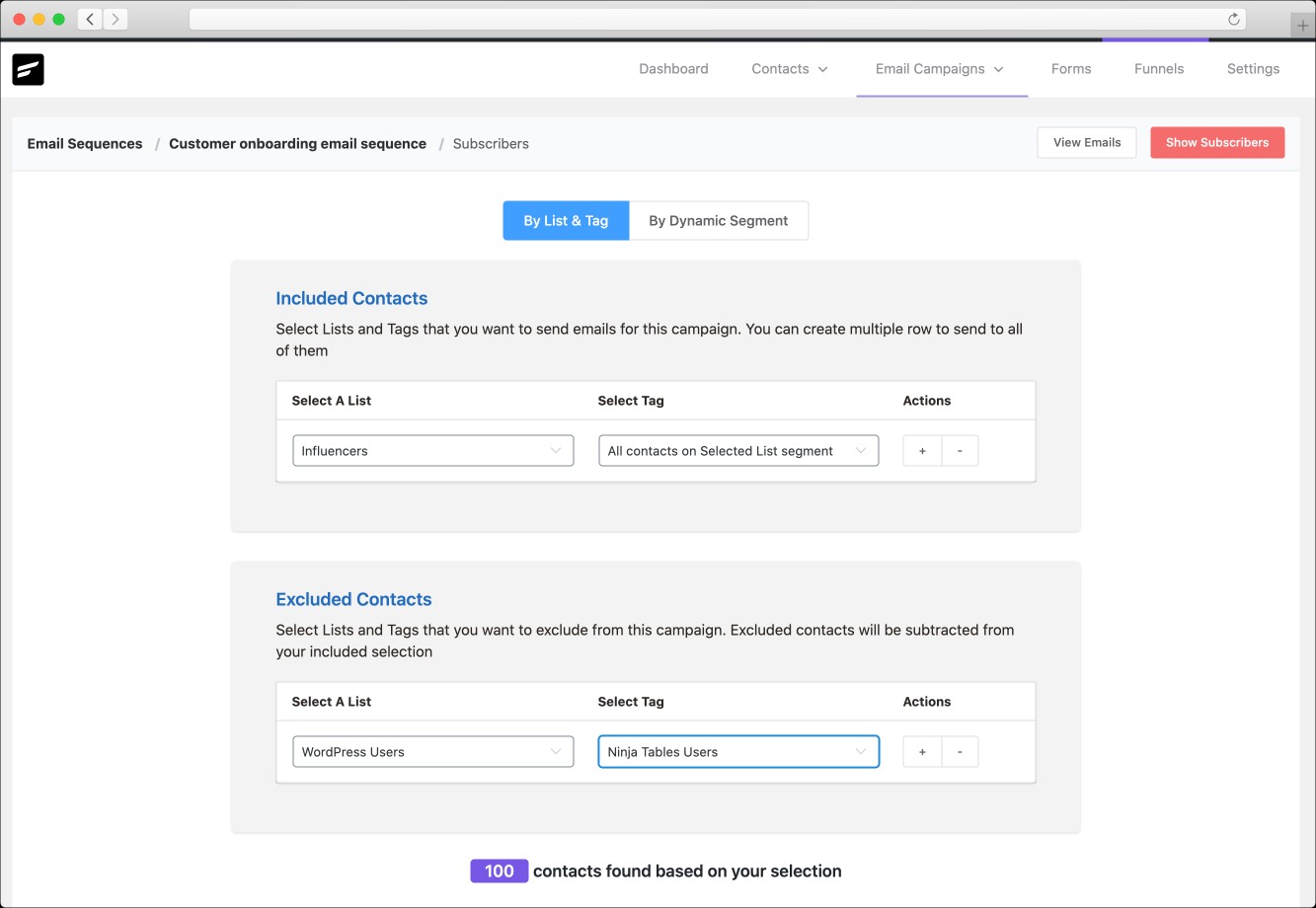Click the FluentCRM logo icon
The width and height of the screenshot is (1316, 908).
click(28, 69)
